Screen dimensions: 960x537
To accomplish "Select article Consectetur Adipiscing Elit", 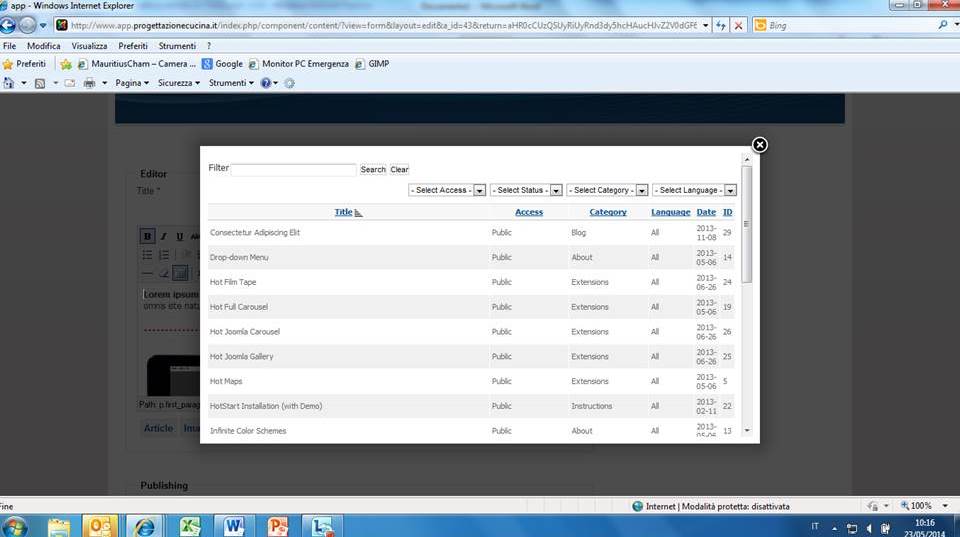I will click(x=255, y=233).
